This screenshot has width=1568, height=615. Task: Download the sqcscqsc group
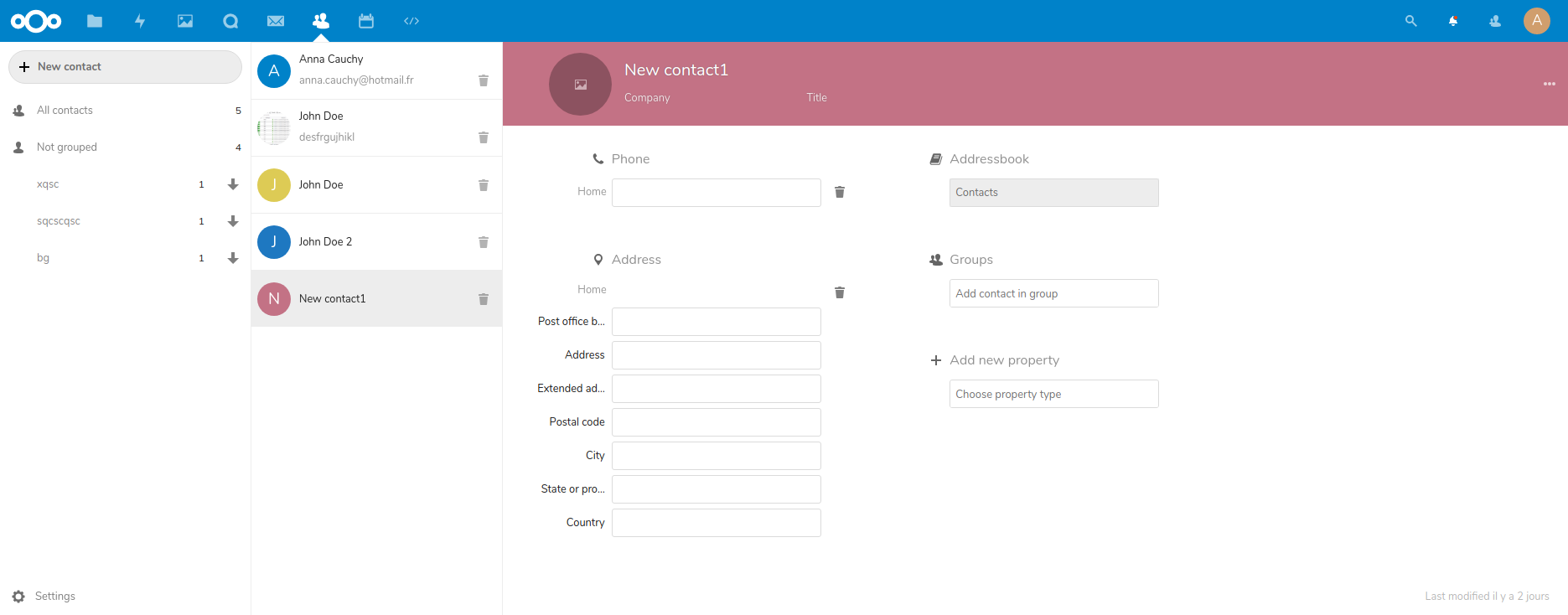pyautogui.click(x=233, y=221)
